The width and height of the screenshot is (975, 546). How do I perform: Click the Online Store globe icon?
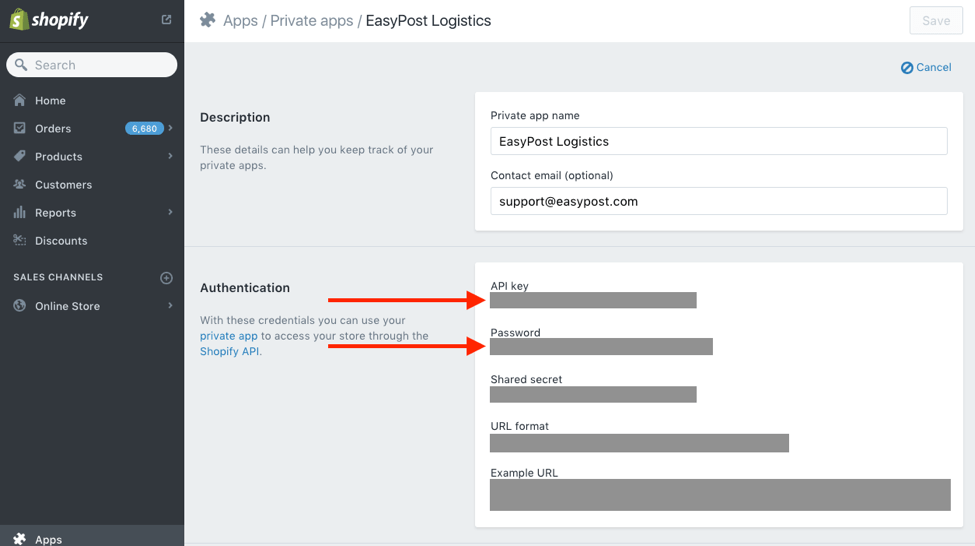click(x=20, y=305)
